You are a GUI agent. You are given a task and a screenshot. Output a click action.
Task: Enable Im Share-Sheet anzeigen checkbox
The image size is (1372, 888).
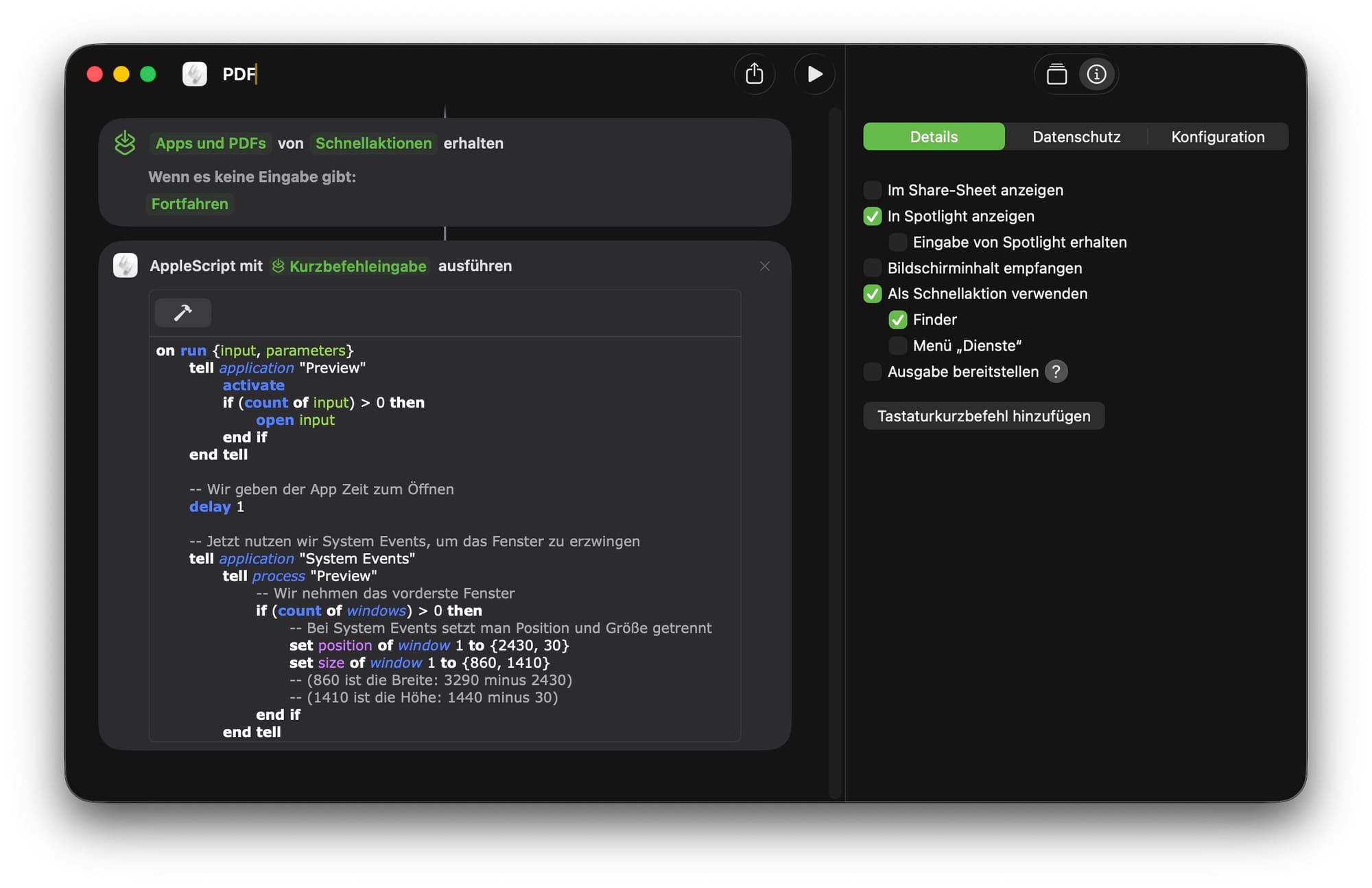[x=872, y=190]
